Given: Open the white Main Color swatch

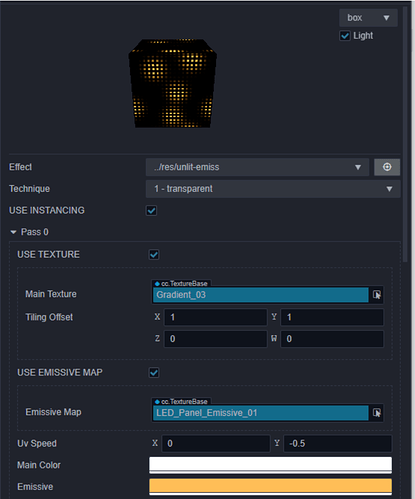Looking at the screenshot, I should click(x=270, y=465).
